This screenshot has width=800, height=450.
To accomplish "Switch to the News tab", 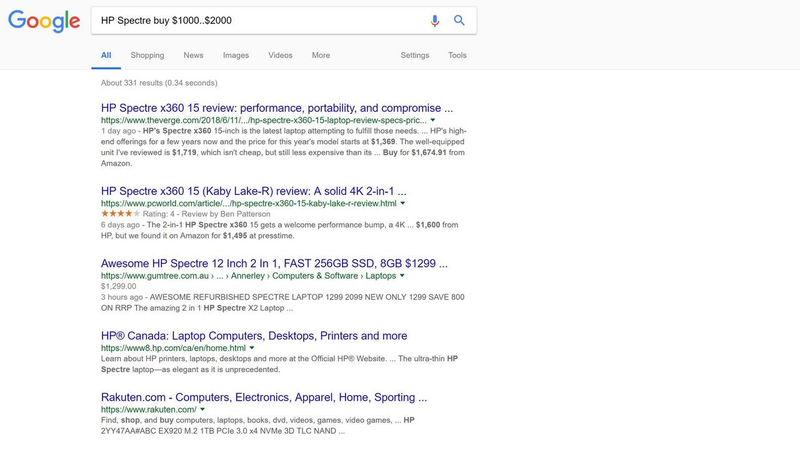I will coord(193,55).
